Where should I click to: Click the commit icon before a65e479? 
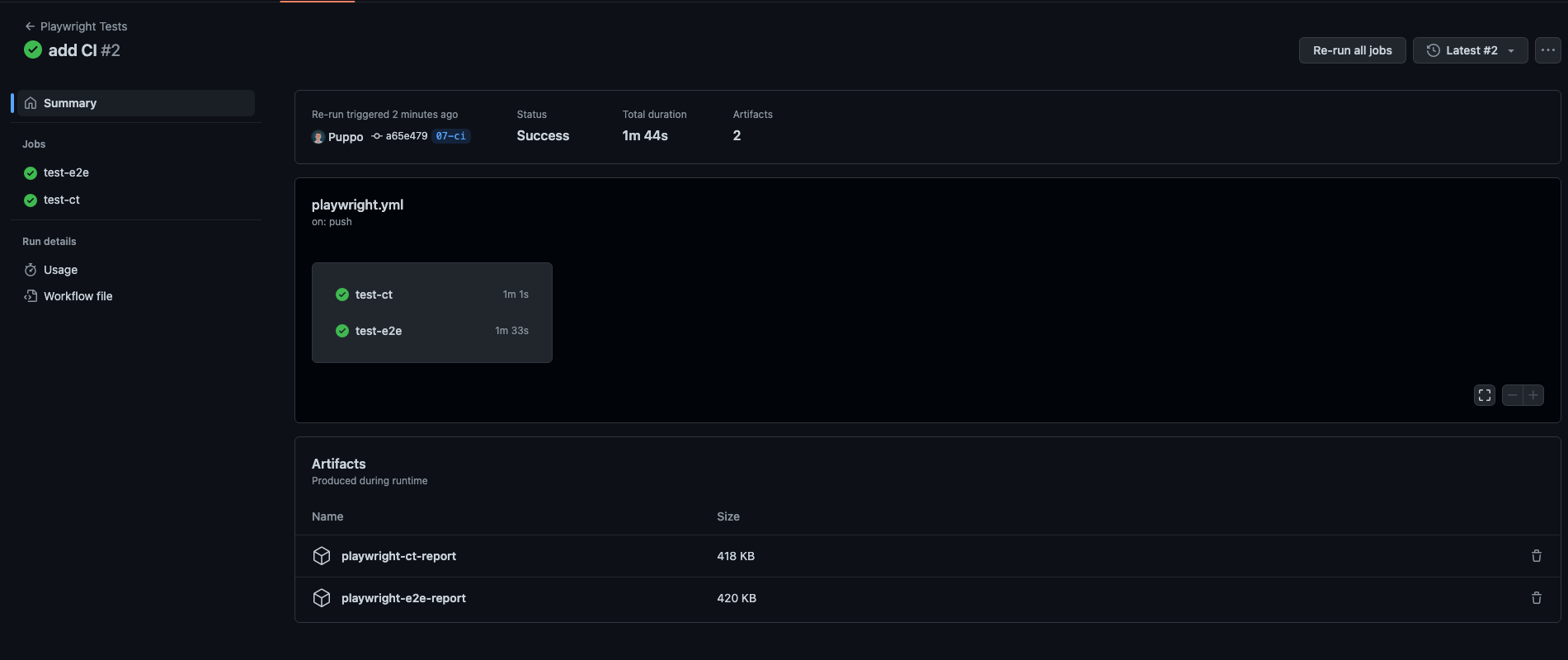click(377, 136)
